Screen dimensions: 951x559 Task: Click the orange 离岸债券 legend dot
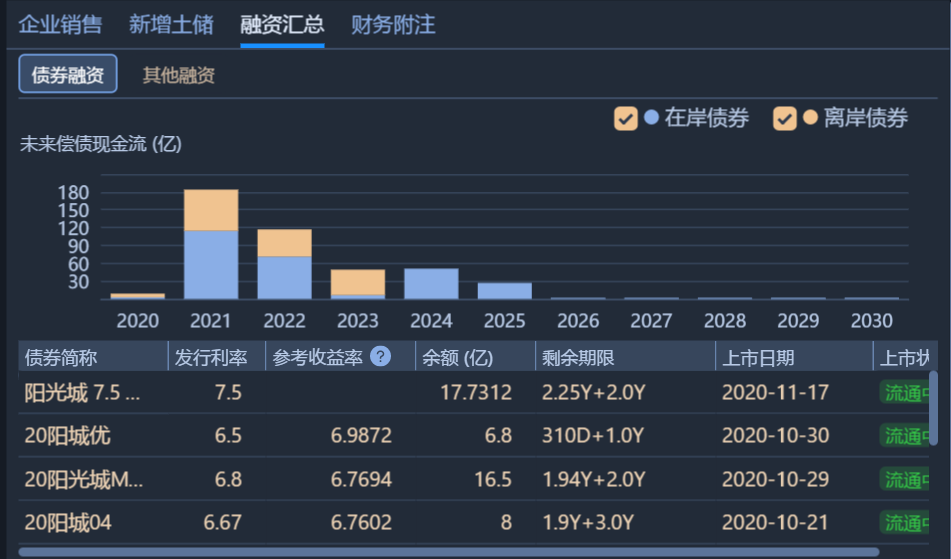coord(810,117)
